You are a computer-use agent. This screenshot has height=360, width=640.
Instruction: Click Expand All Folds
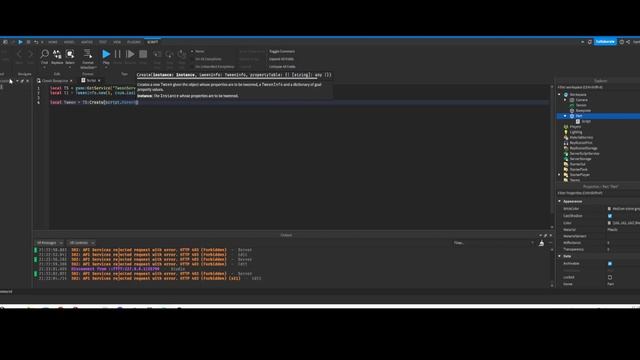pyautogui.click(x=281, y=59)
